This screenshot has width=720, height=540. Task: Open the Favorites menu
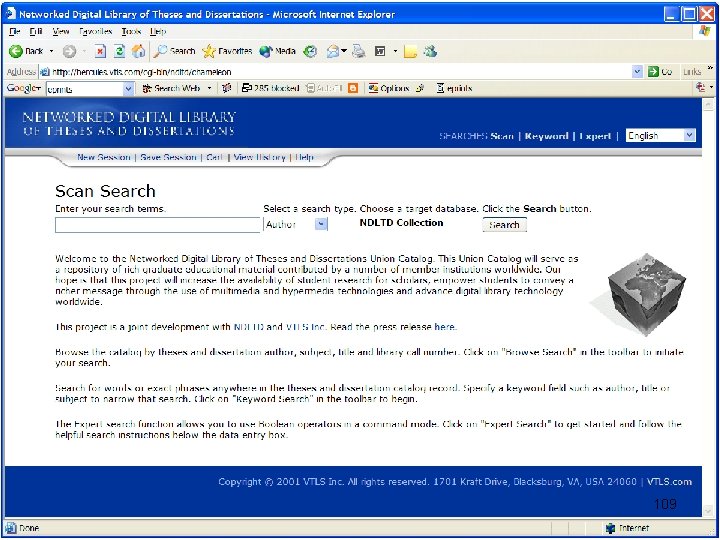(x=96, y=31)
